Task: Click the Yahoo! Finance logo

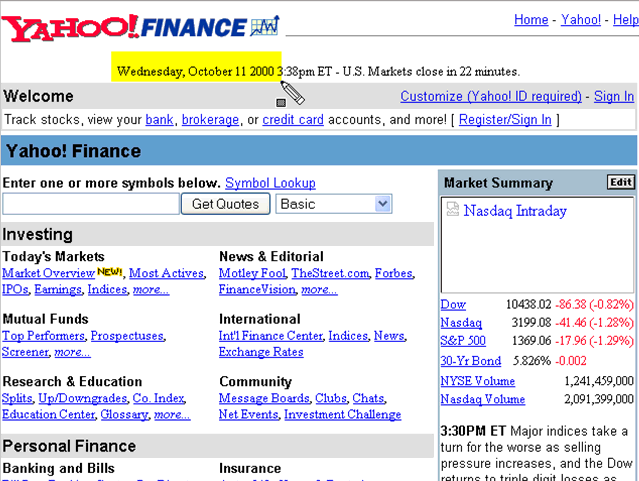Action: [140, 27]
